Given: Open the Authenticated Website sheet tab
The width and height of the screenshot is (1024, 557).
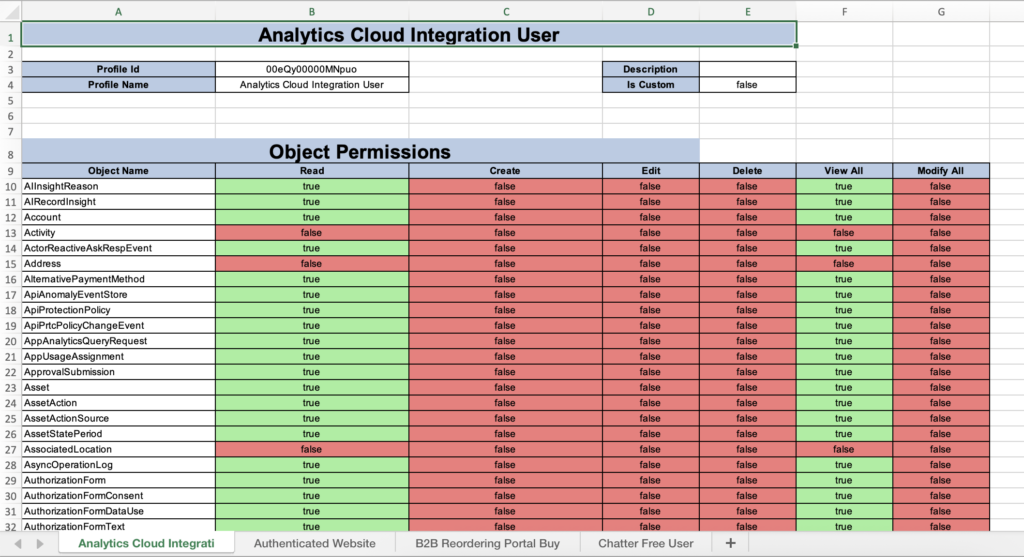Looking at the screenshot, I should click(x=315, y=543).
